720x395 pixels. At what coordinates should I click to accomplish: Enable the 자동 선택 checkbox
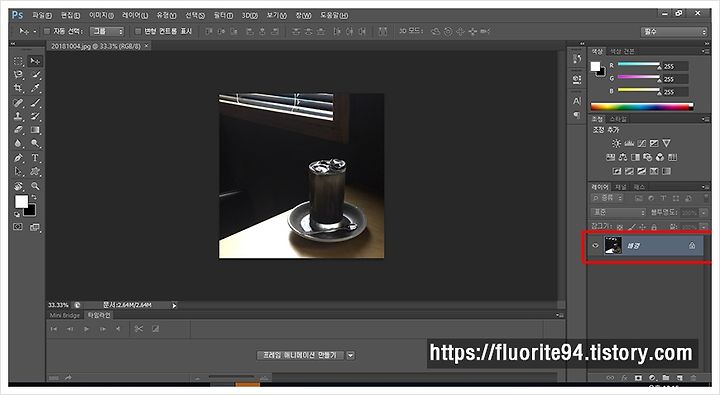pyautogui.click(x=47, y=31)
